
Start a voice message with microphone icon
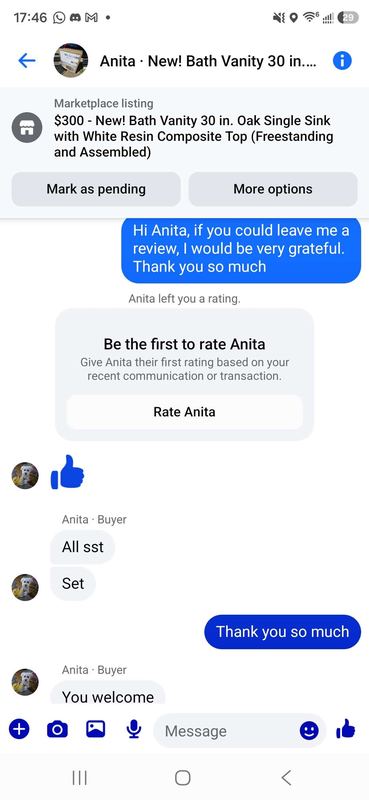134,730
